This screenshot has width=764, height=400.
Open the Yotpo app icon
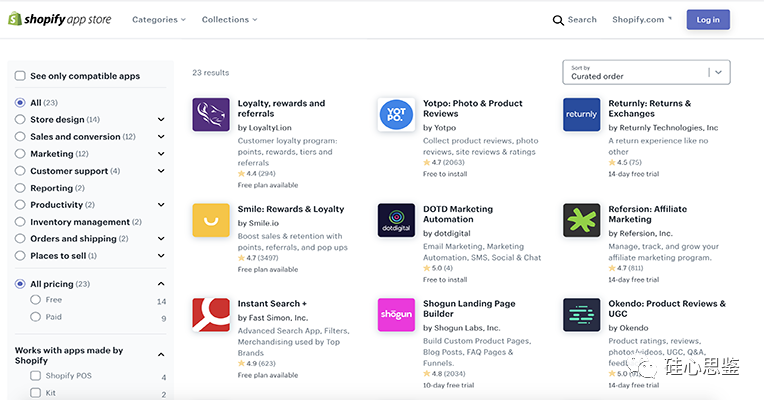(x=396, y=115)
